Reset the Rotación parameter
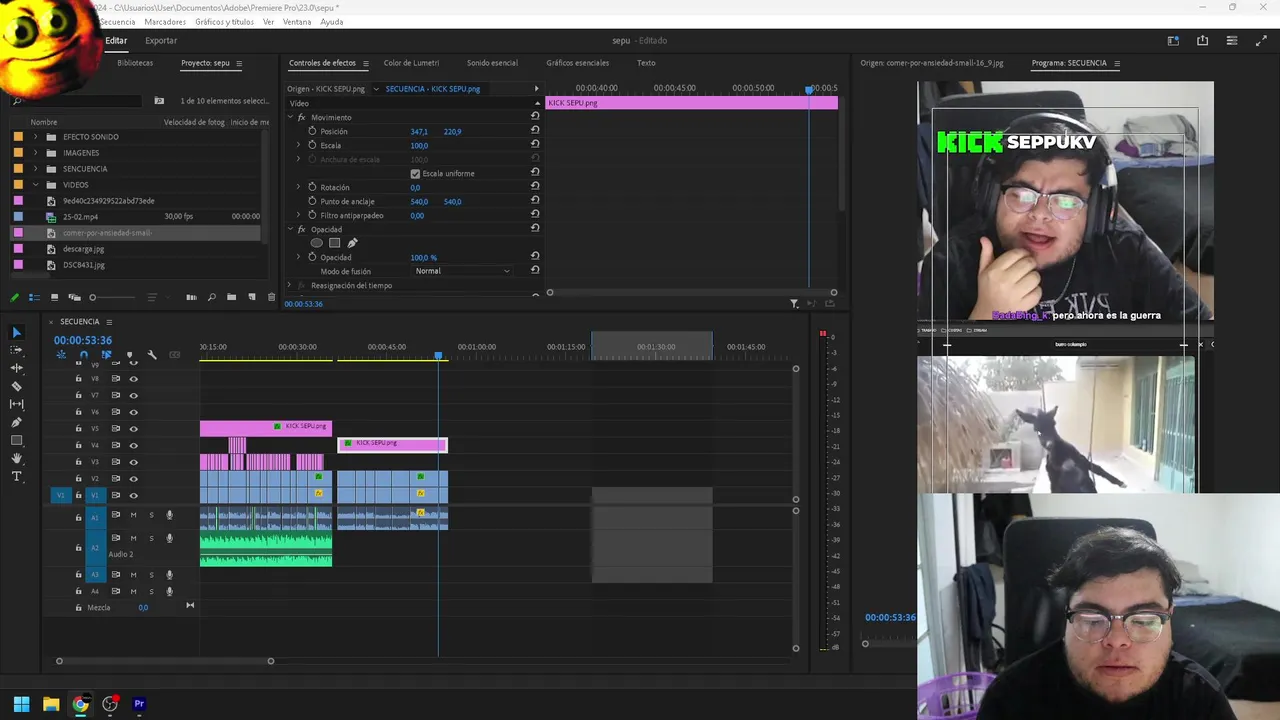Viewport: 1280px width, 720px height. [535, 187]
